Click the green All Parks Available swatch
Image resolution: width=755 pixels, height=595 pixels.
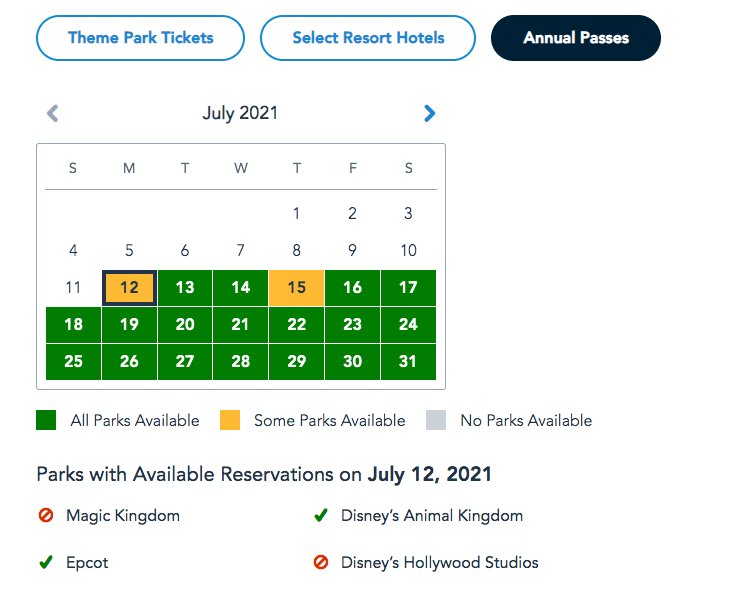[46, 420]
